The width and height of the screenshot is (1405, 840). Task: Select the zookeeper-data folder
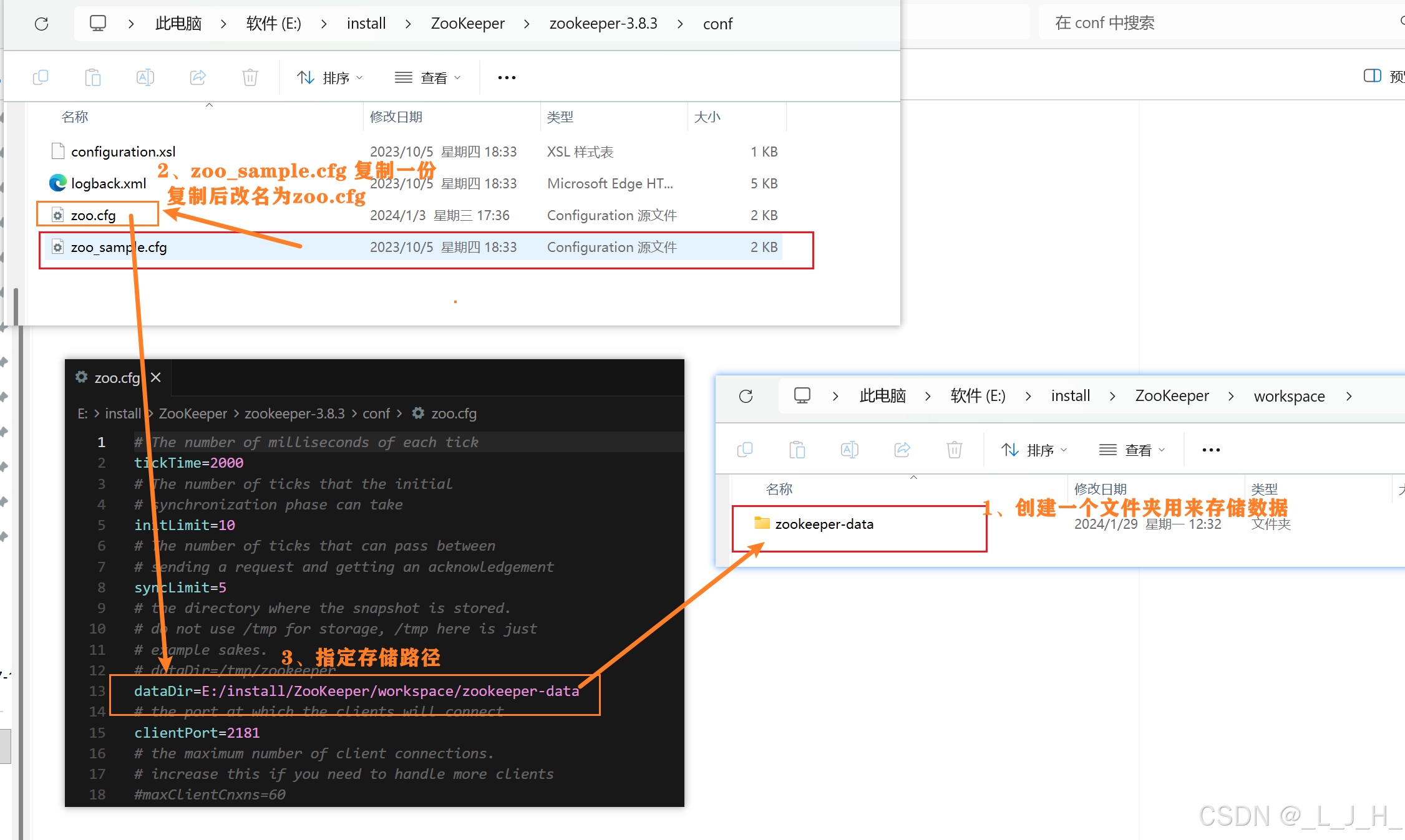click(824, 524)
